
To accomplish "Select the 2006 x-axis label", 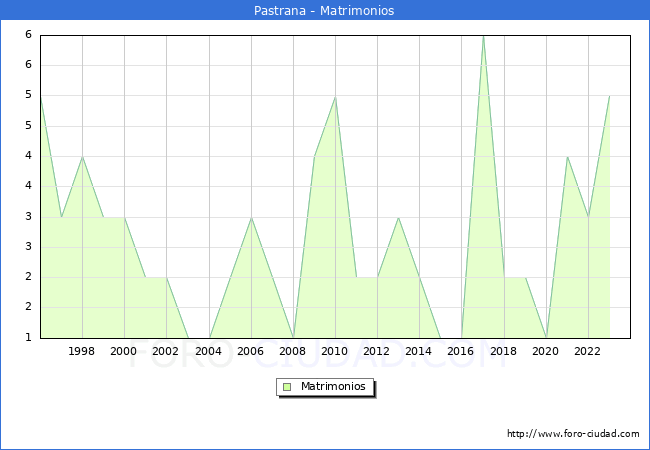I will (251, 351).
